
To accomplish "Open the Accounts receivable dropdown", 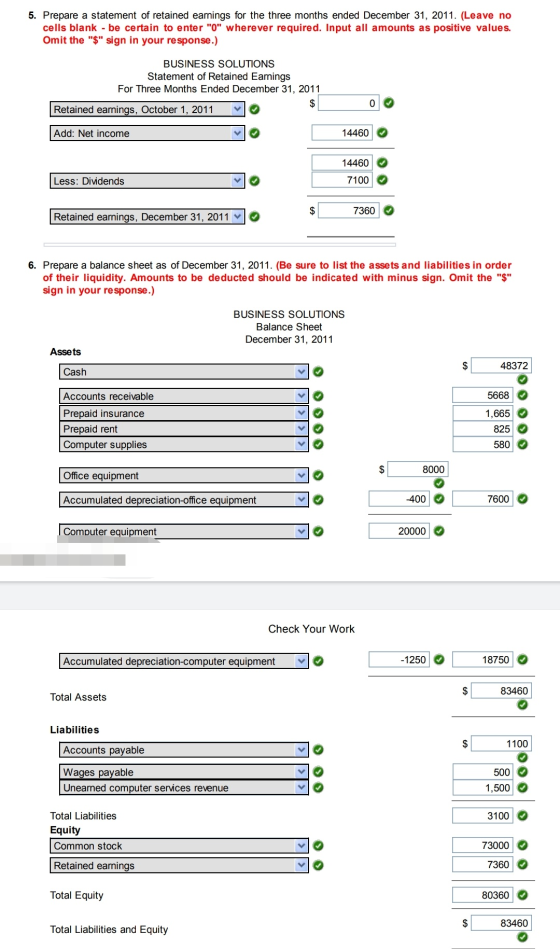I will [183, 396].
